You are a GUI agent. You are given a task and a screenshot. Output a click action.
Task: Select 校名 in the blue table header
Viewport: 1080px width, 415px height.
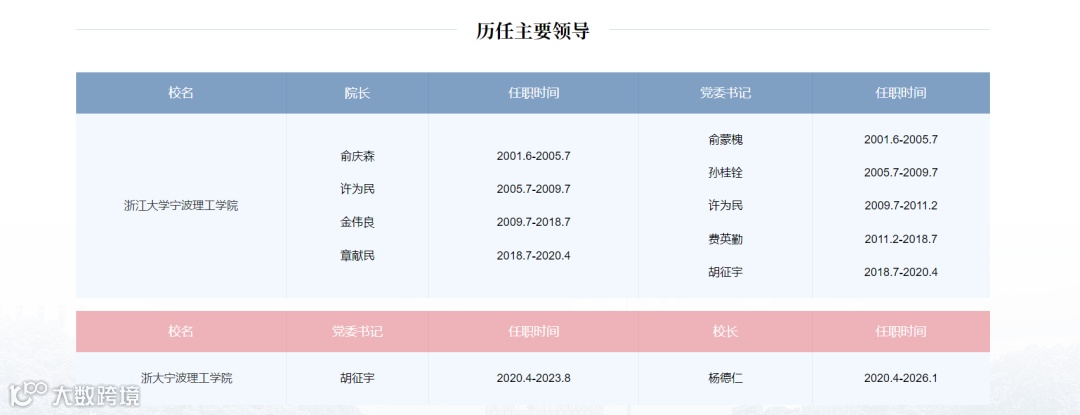point(181,93)
